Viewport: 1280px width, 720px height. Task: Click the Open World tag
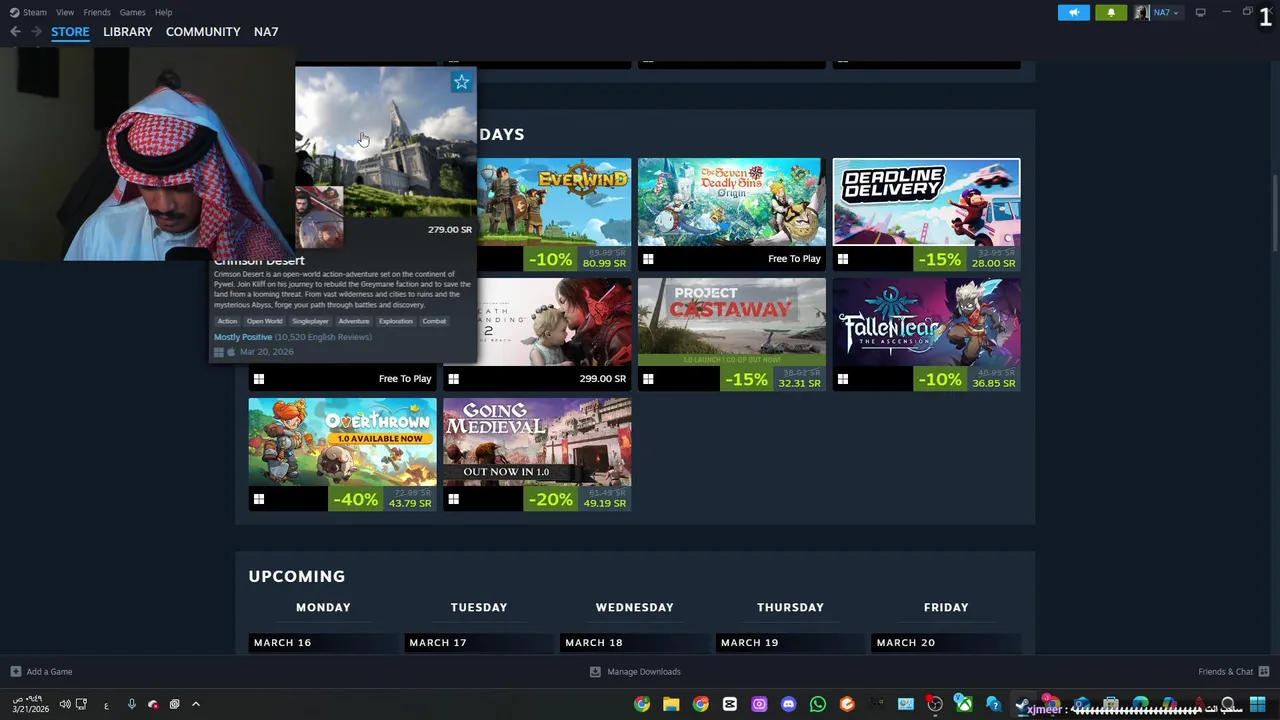click(x=265, y=321)
